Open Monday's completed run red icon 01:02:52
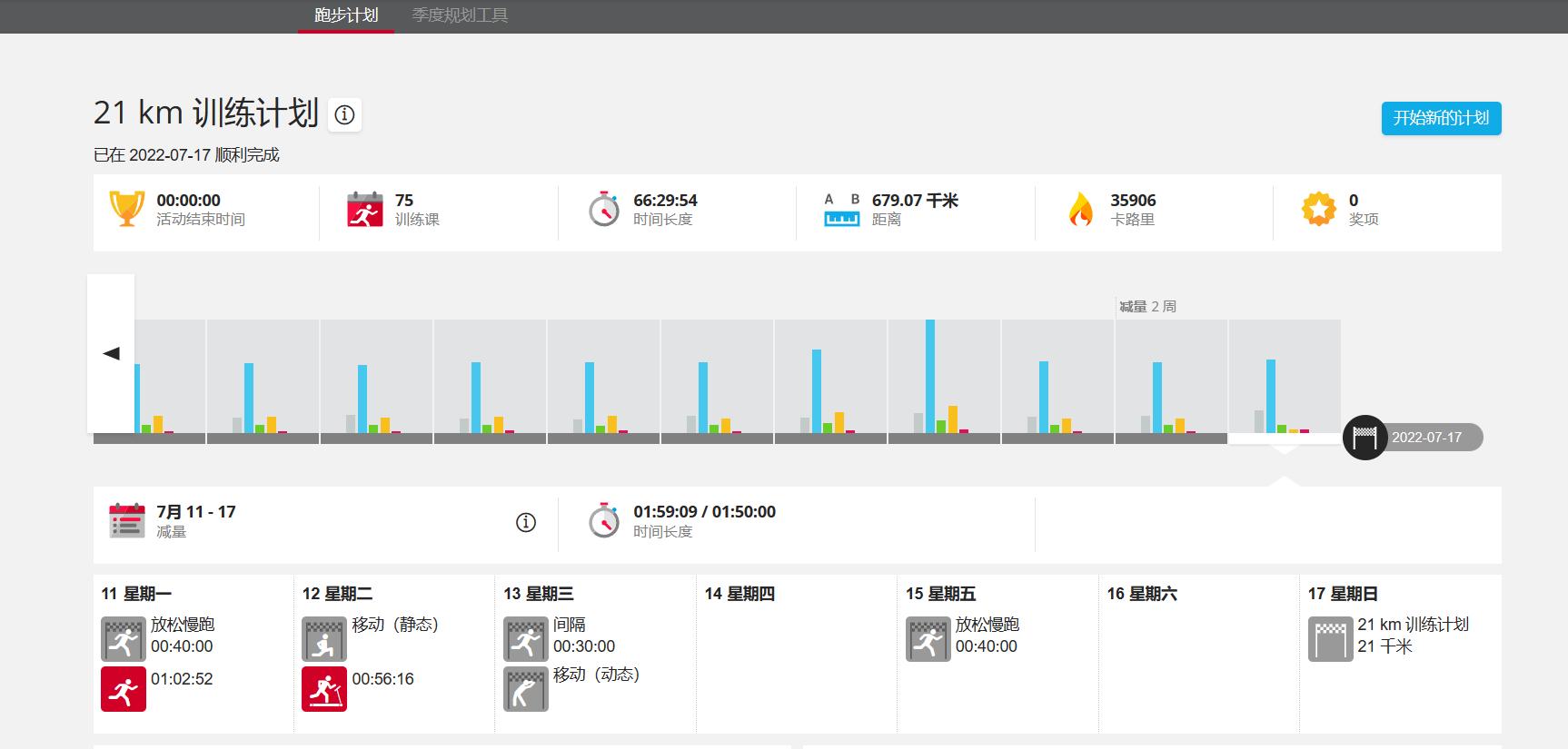This screenshot has height=749, width=1568. (124, 689)
